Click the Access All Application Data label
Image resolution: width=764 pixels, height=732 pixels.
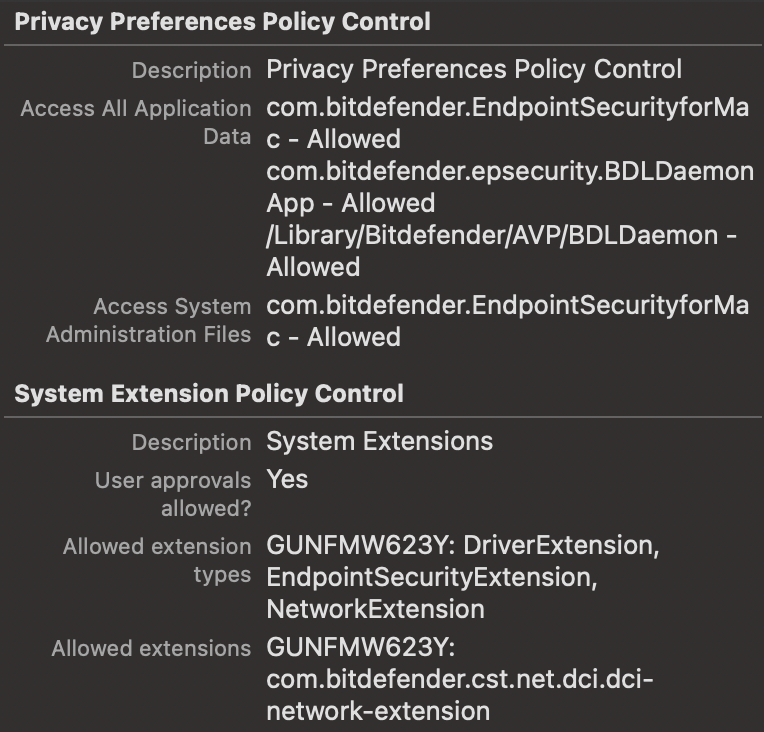(x=136, y=122)
